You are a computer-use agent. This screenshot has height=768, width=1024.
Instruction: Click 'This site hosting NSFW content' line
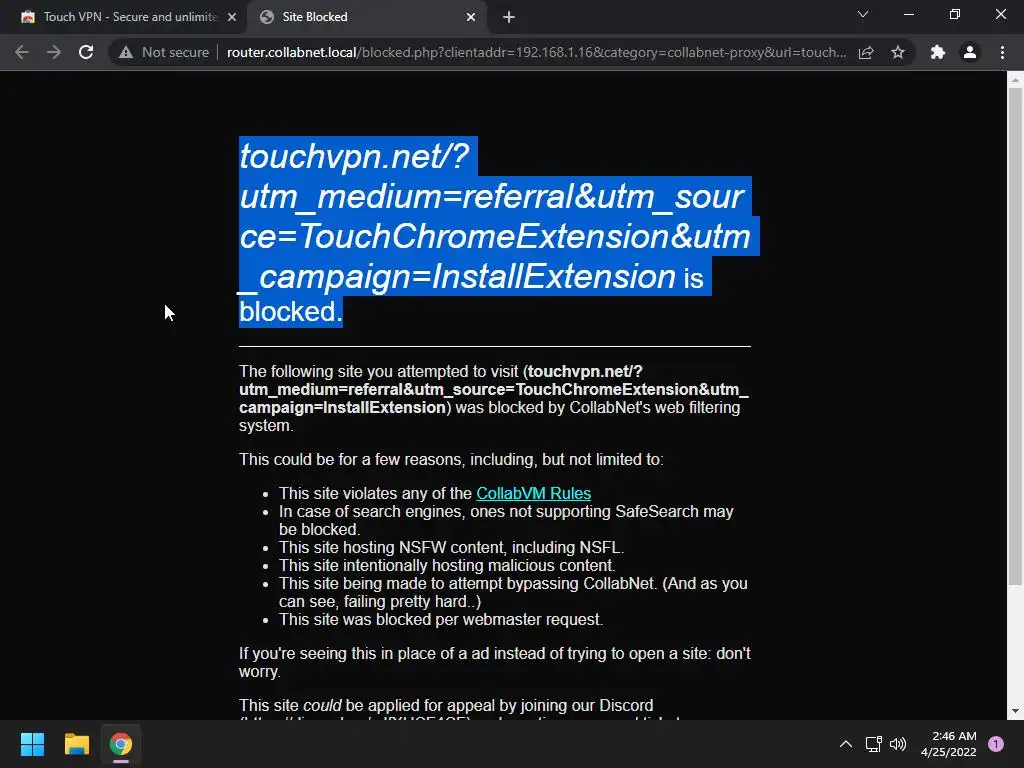[x=451, y=547]
